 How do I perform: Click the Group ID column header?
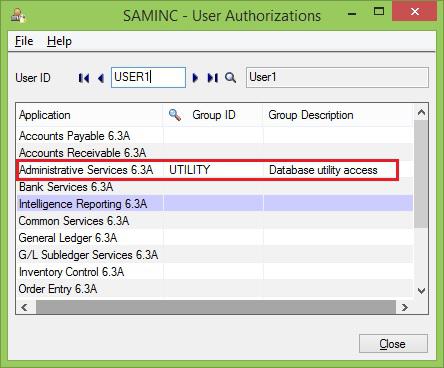pyautogui.click(x=213, y=115)
